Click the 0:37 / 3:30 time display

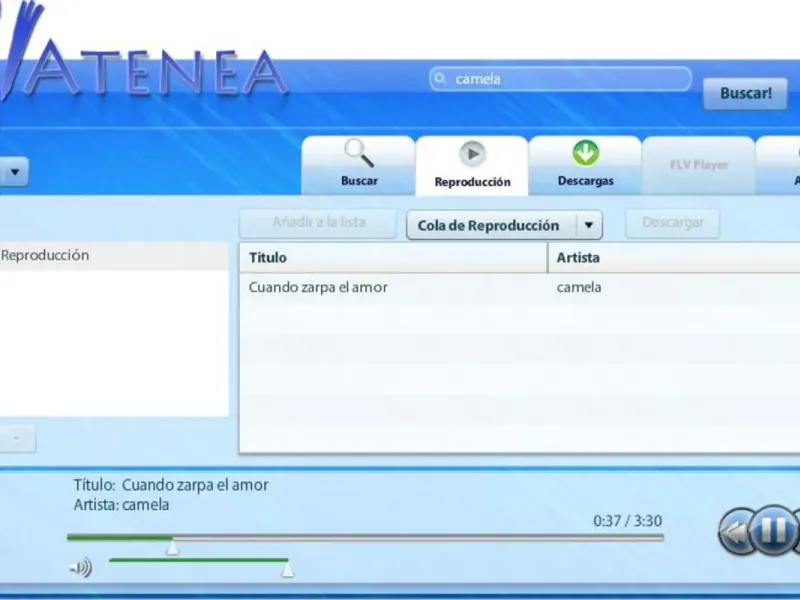coord(628,521)
